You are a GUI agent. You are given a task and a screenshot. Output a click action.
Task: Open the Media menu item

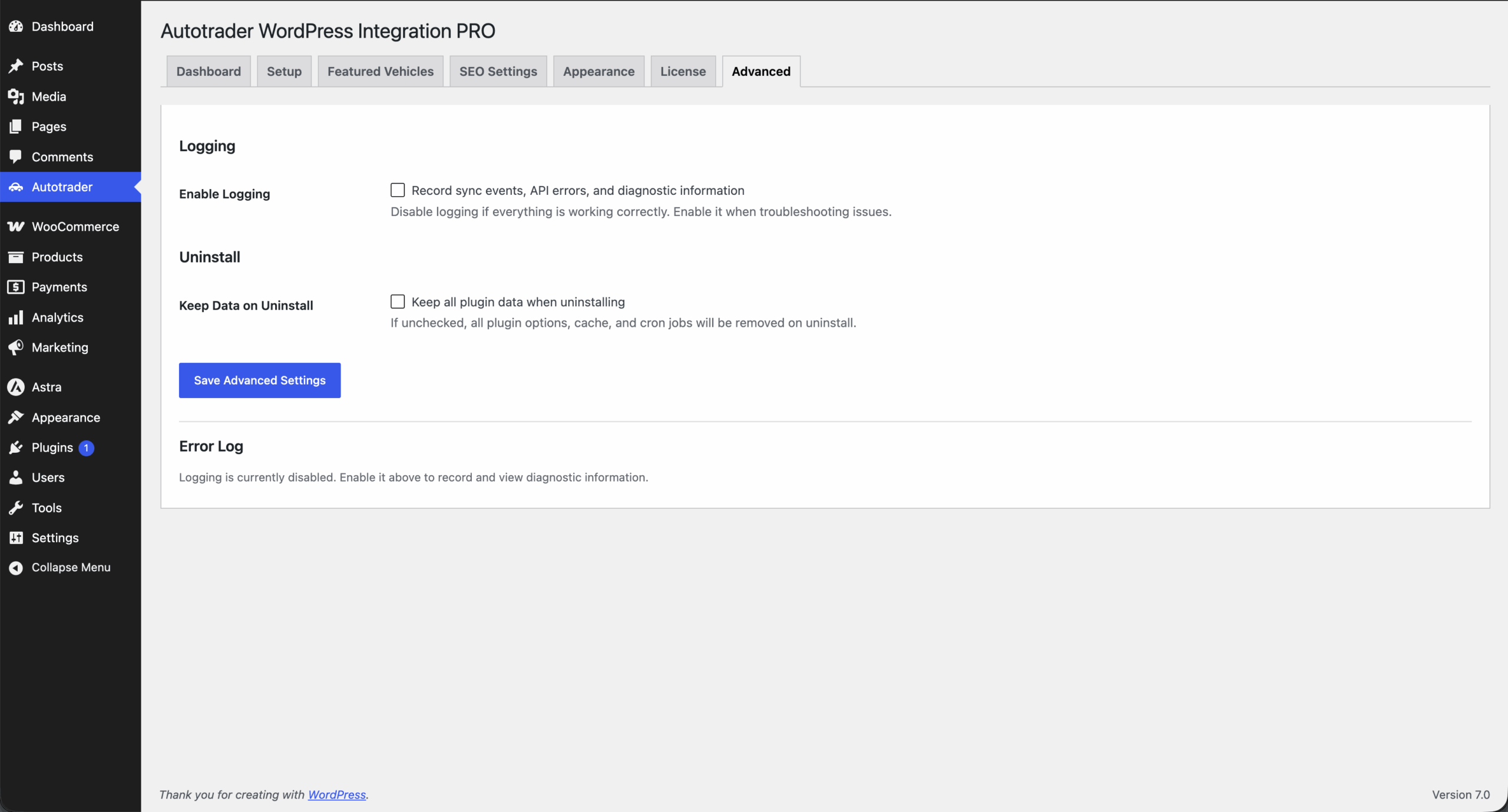click(71, 97)
